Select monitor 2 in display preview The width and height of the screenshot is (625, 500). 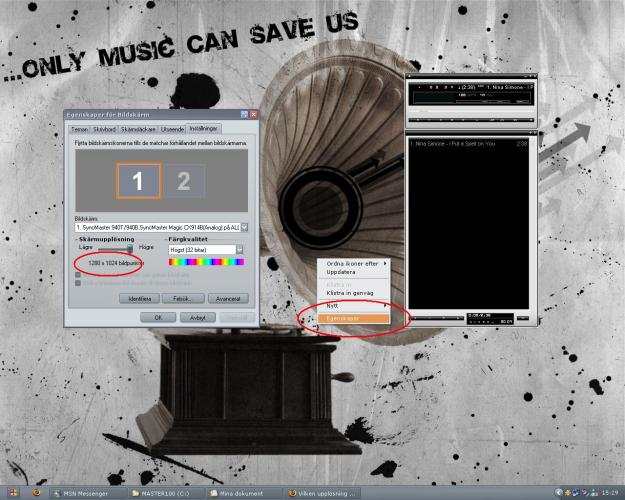(184, 181)
